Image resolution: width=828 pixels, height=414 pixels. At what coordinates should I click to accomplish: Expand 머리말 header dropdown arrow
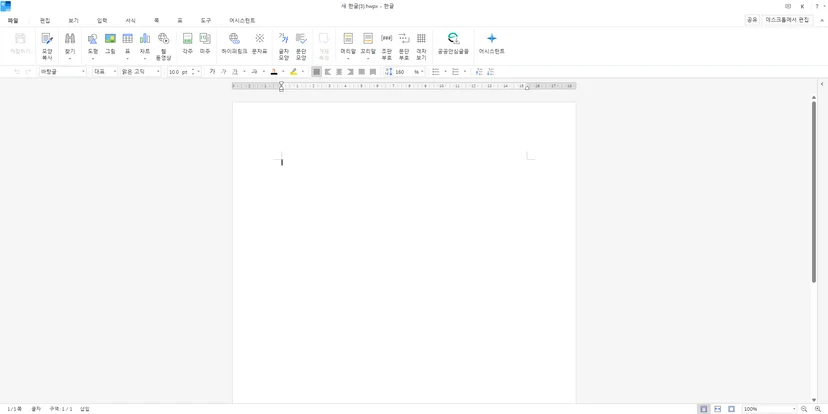click(x=348, y=58)
